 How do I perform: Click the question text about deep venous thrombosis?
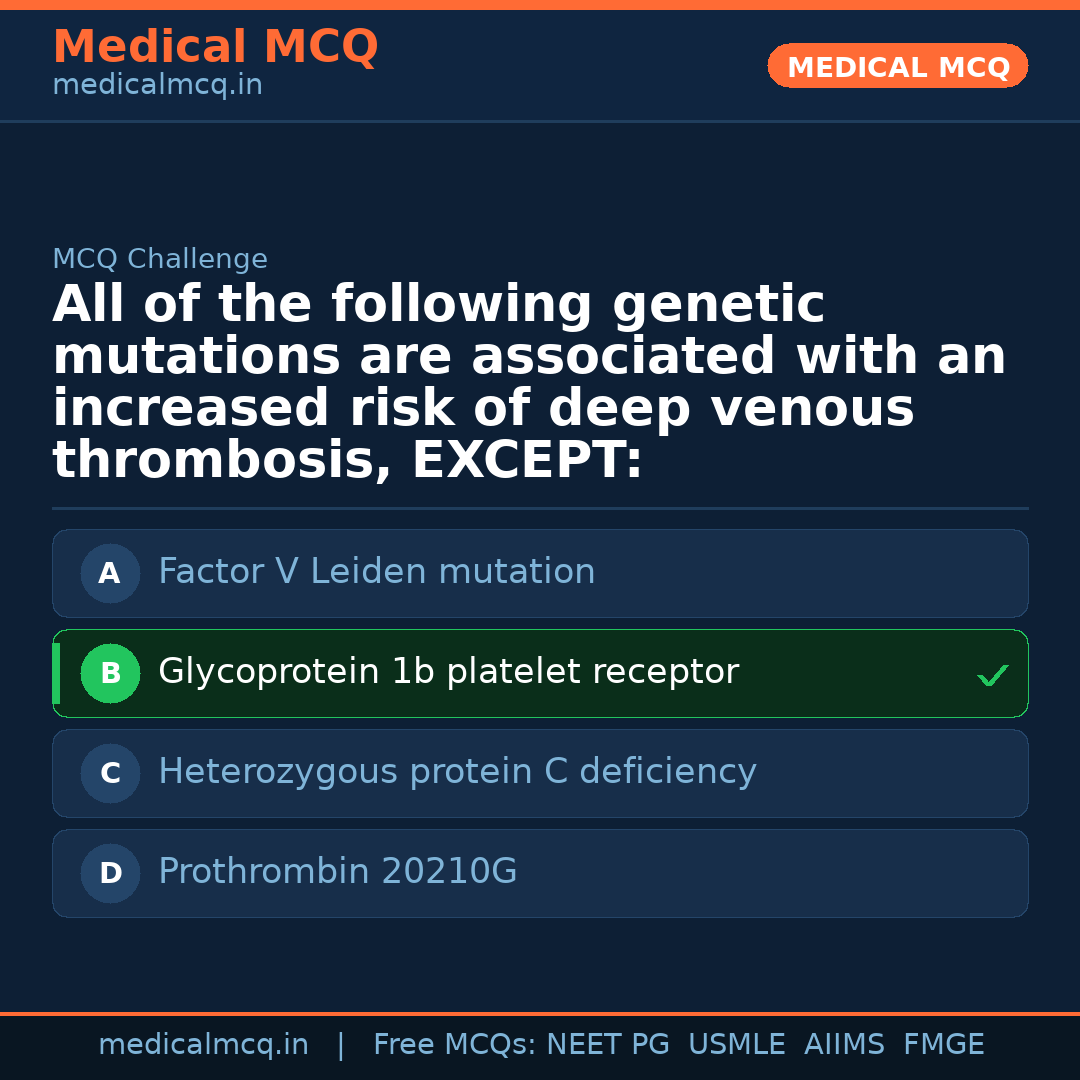(530, 383)
